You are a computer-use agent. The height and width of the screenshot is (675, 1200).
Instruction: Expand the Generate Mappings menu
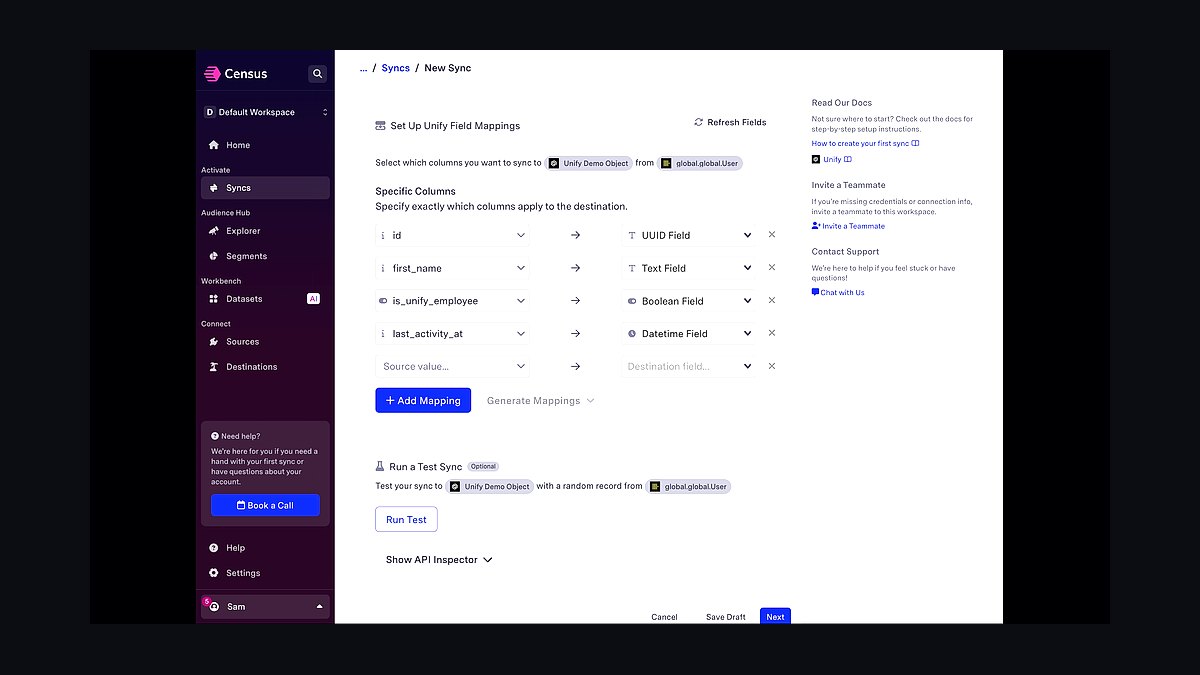[541, 401]
